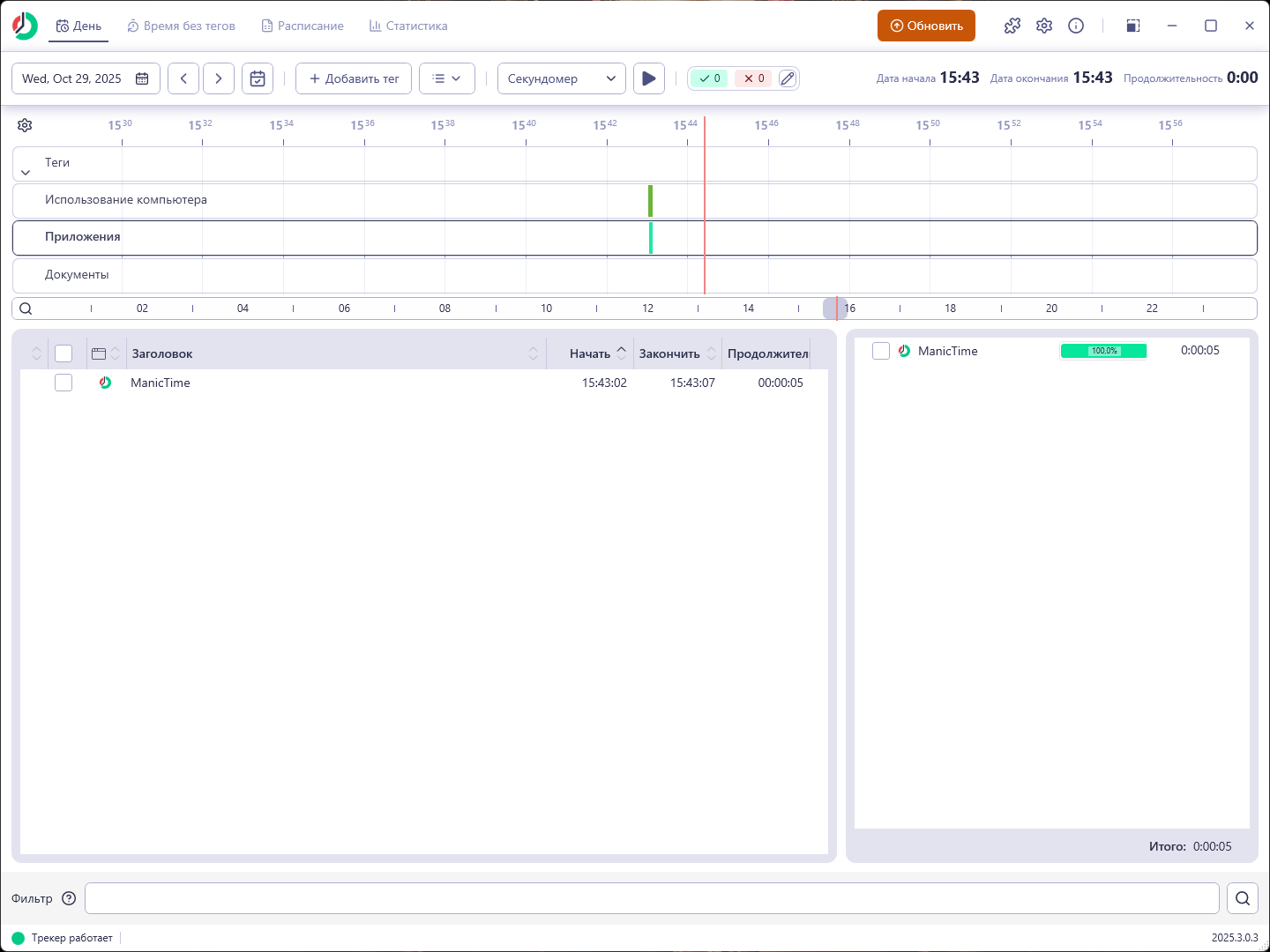Click the Продолжительность 0:00 value in toolbar
Screen dimensions: 1270x952
click(1242, 78)
